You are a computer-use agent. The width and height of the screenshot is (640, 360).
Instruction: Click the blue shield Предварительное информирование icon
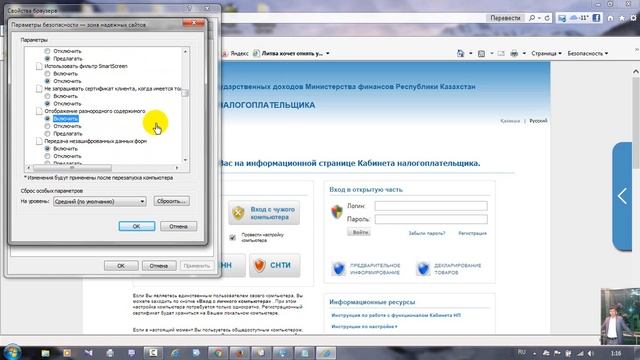[x=339, y=269]
